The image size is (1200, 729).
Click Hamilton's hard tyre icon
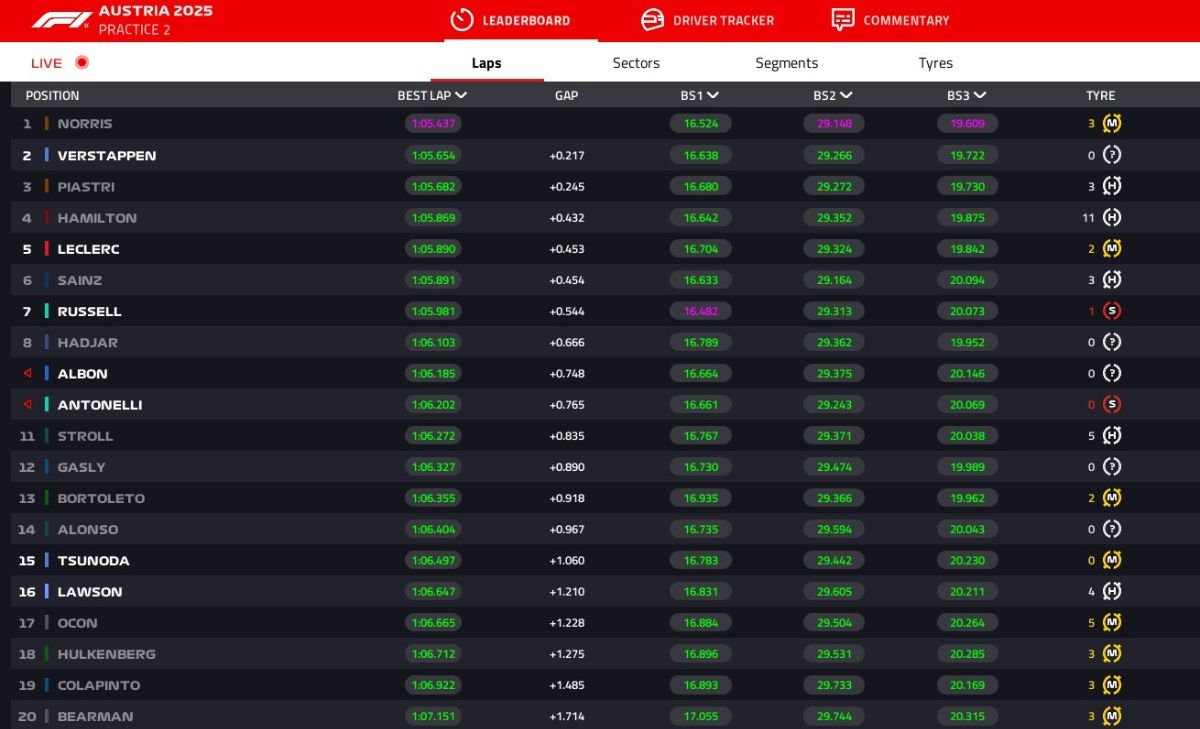click(x=1112, y=218)
